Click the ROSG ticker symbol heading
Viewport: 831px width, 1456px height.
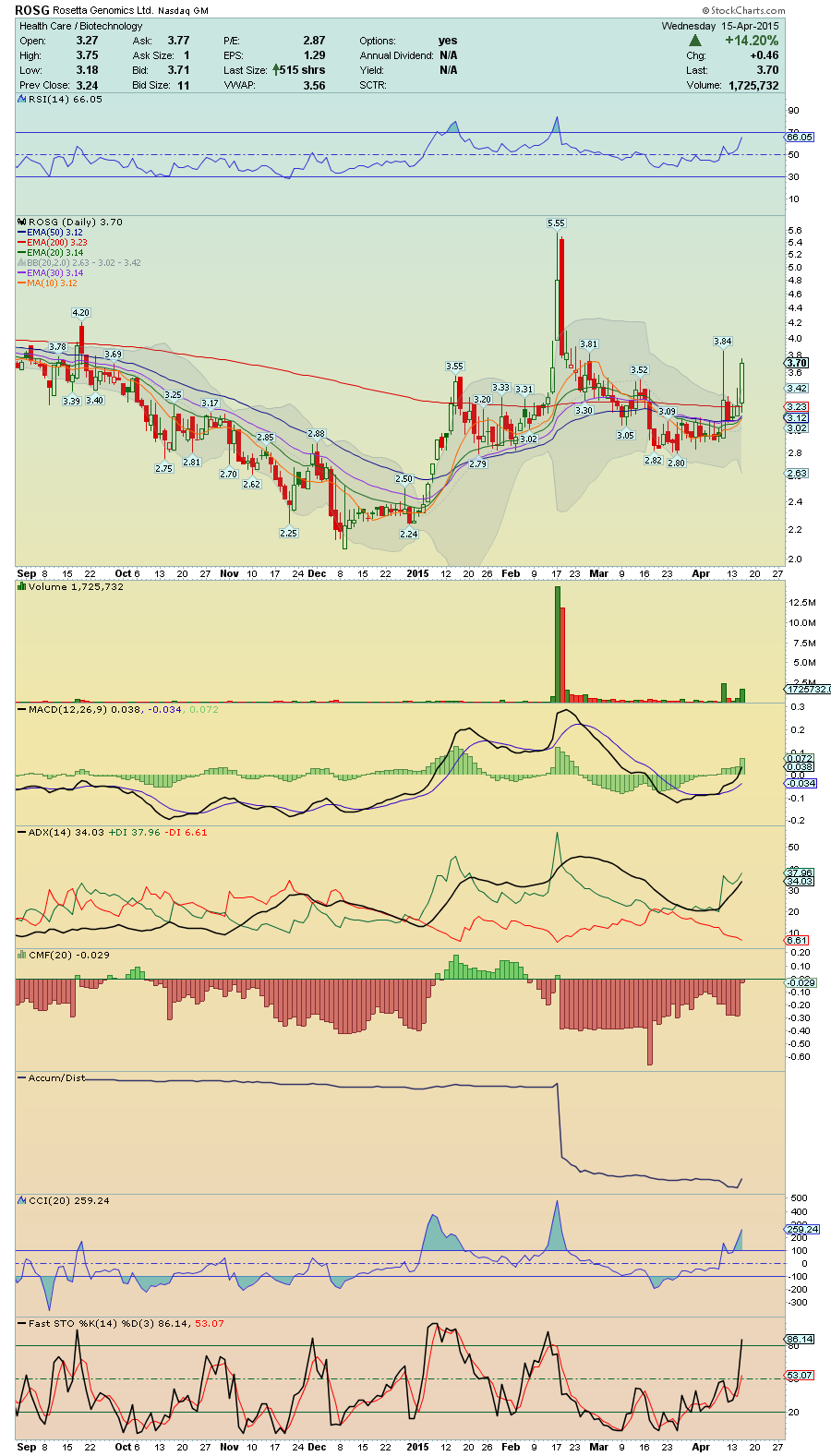click(x=32, y=10)
